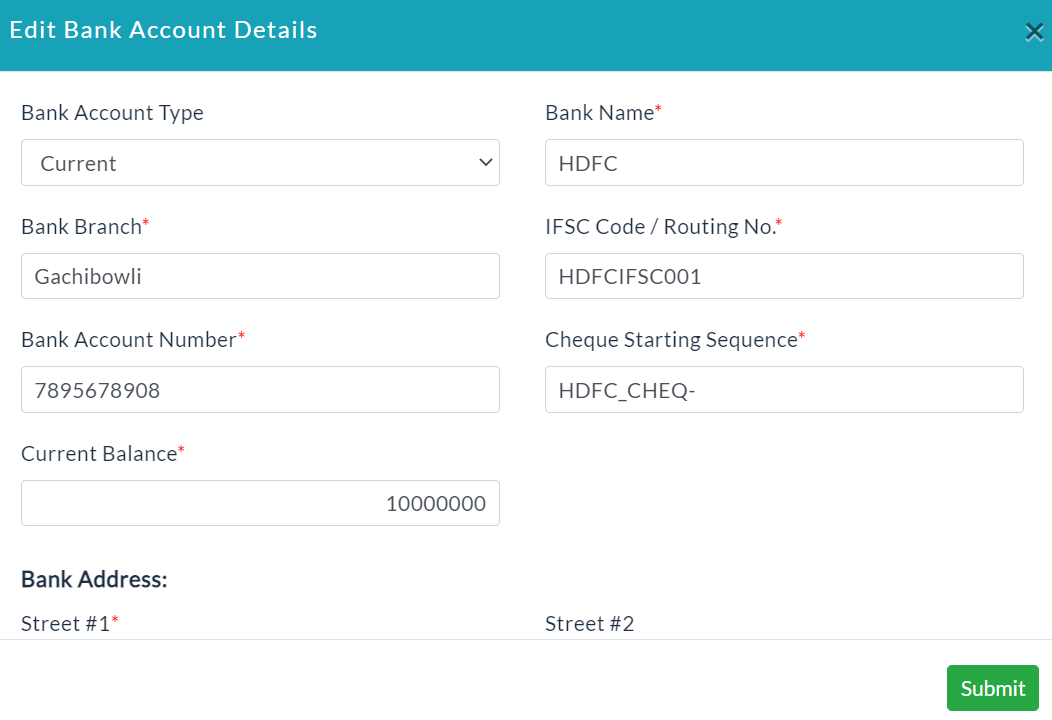Click the Current Balance field showing 10000000

260,503
